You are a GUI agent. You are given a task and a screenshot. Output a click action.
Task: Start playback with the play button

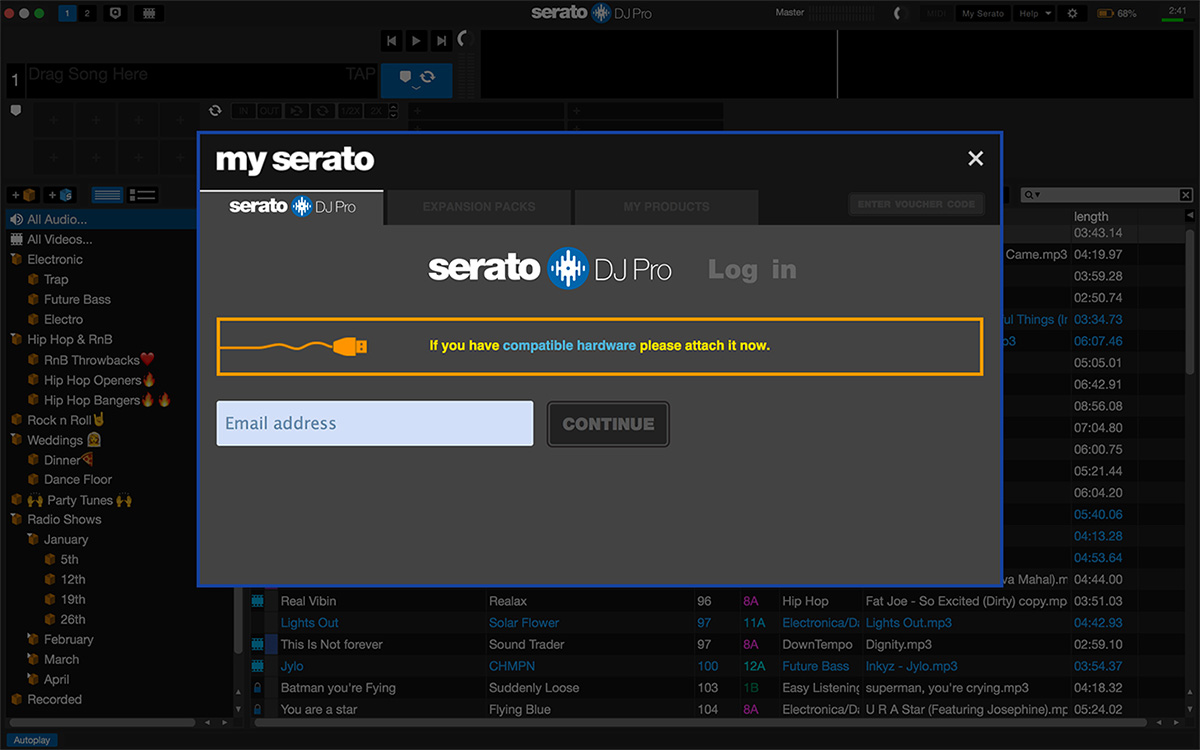pos(416,41)
